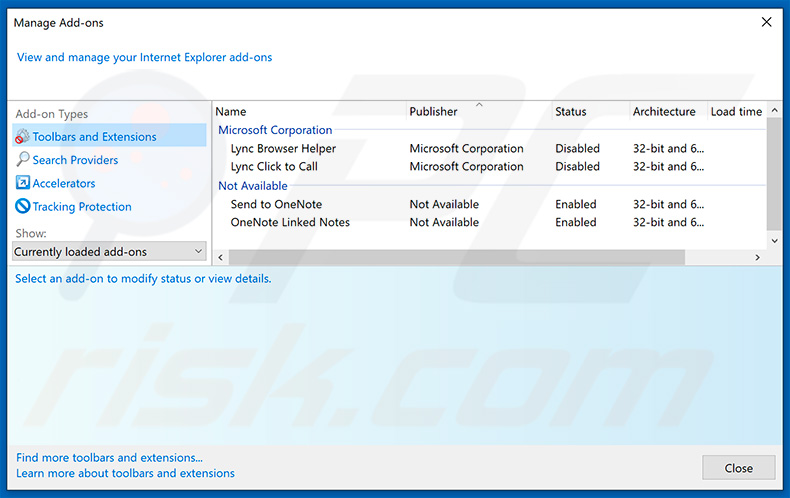This screenshot has width=790, height=498.
Task: Click Disabled status of Lync Click to Call
Action: pyautogui.click(x=577, y=166)
